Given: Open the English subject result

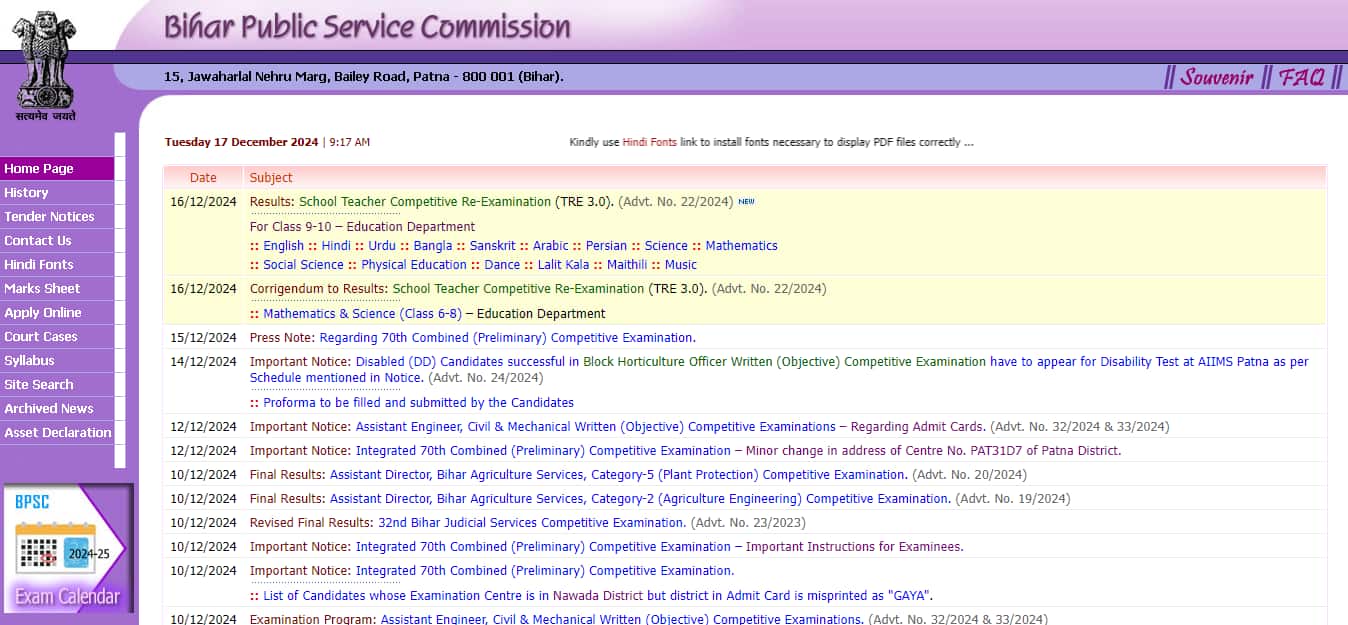Looking at the screenshot, I should [283, 246].
